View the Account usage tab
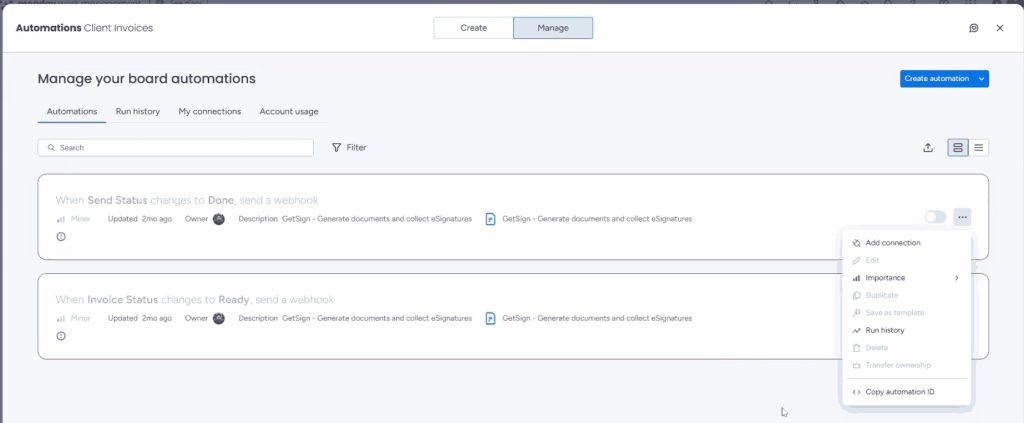Image resolution: width=1024 pixels, height=423 pixels. coord(289,112)
